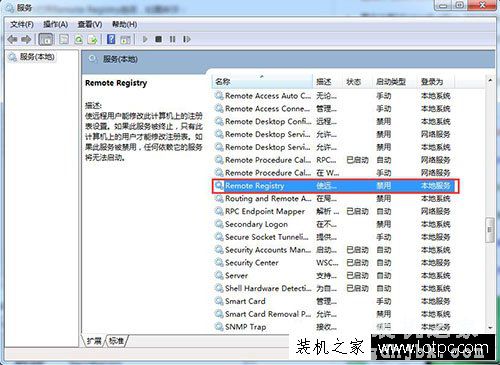Select the Remote Access Conne... service
The height and width of the screenshot is (365, 500).
pos(268,109)
